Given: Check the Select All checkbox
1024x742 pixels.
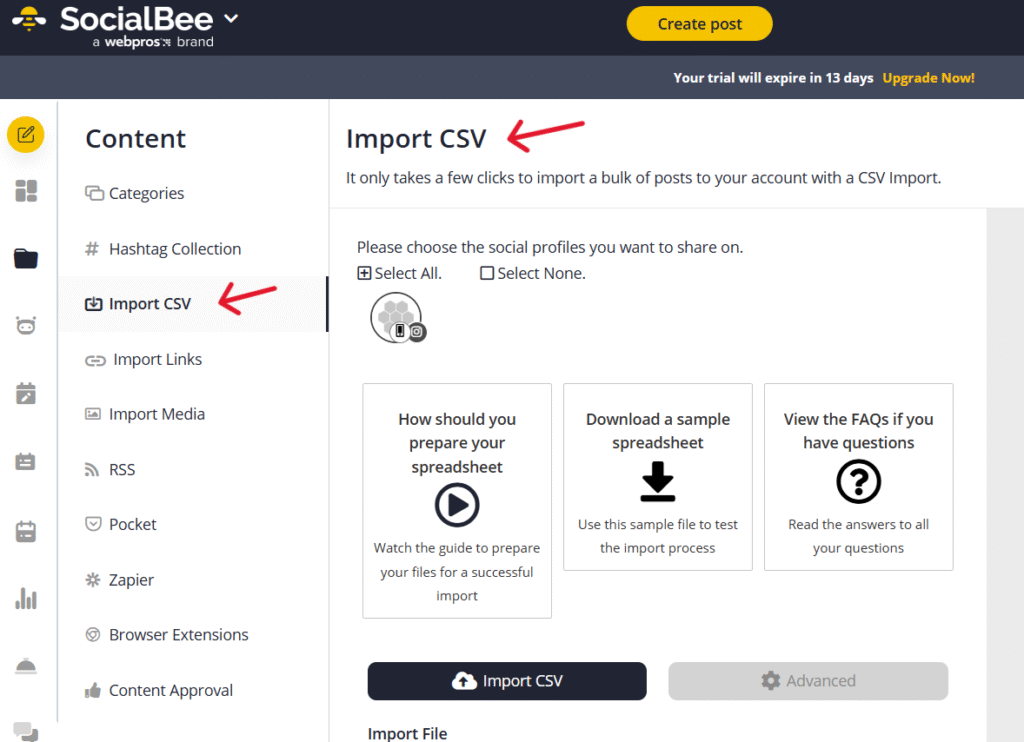Looking at the screenshot, I should tap(364, 273).
